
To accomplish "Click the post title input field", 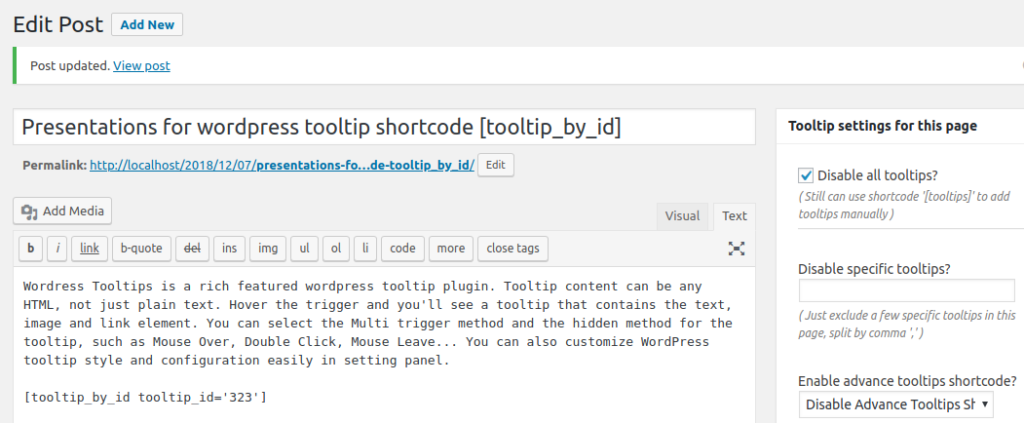I will click(x=384, y=127).
